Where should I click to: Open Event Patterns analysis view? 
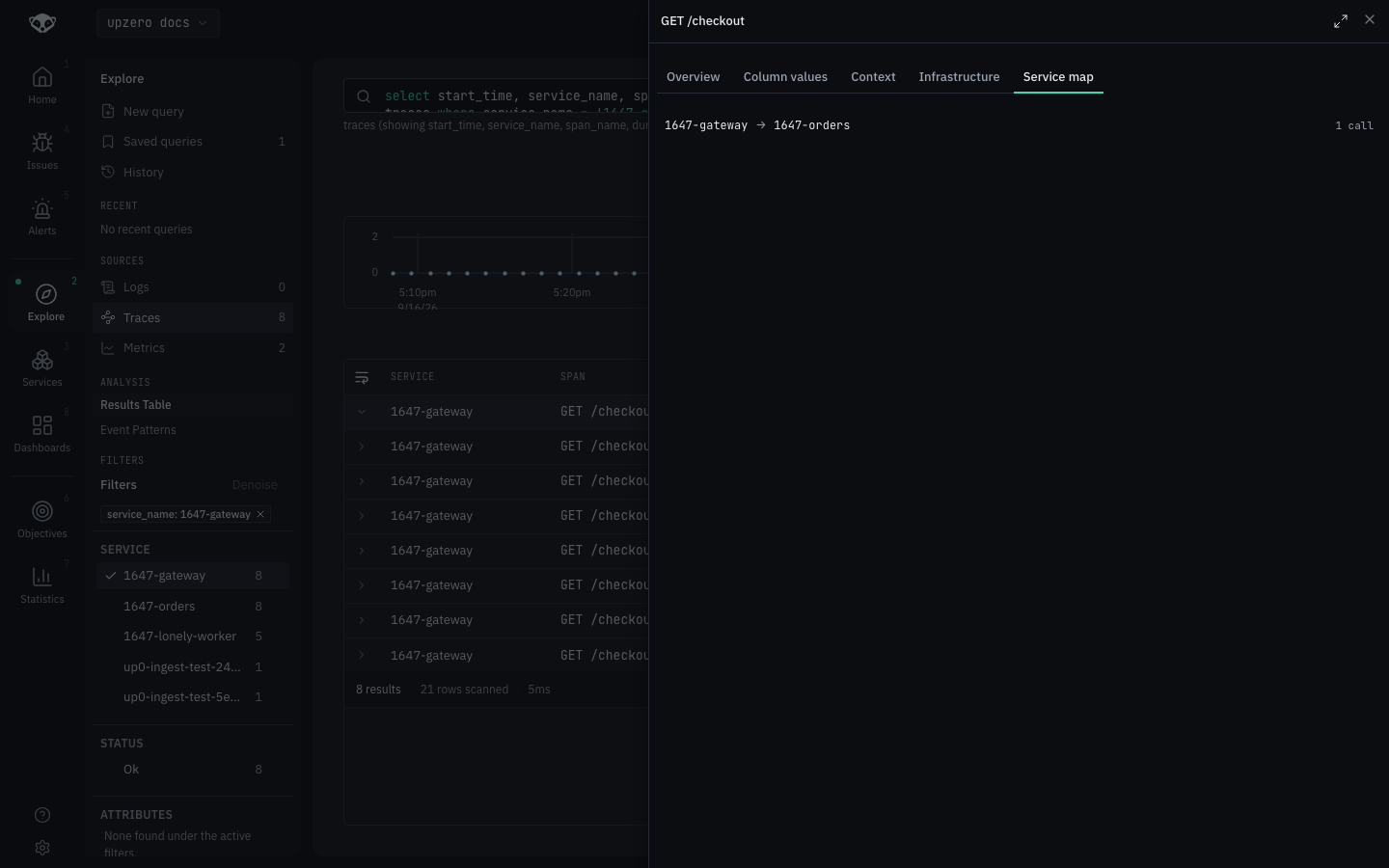(x=193, y=430)
